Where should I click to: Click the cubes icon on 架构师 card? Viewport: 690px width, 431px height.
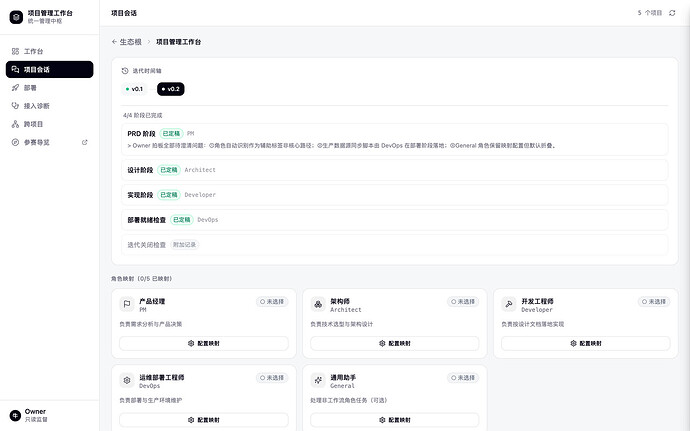coord(318,304)
